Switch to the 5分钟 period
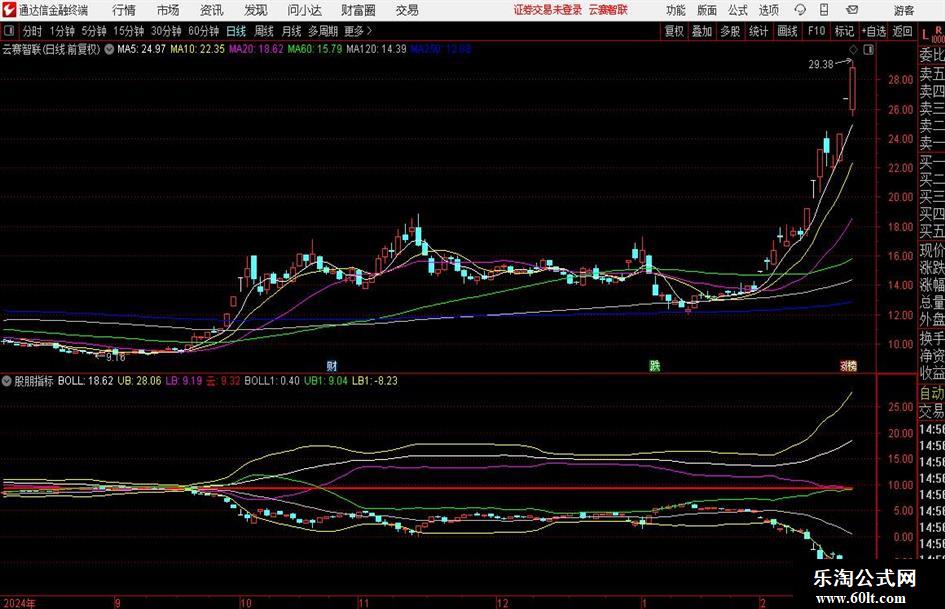 94,31
